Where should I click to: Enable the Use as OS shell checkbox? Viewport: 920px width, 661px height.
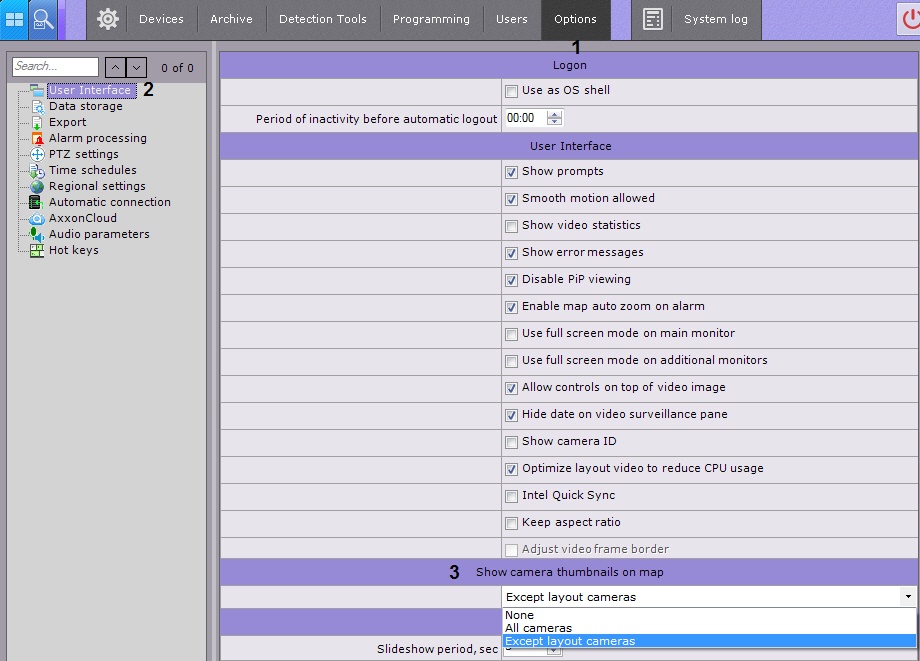(x=511, y=91)
